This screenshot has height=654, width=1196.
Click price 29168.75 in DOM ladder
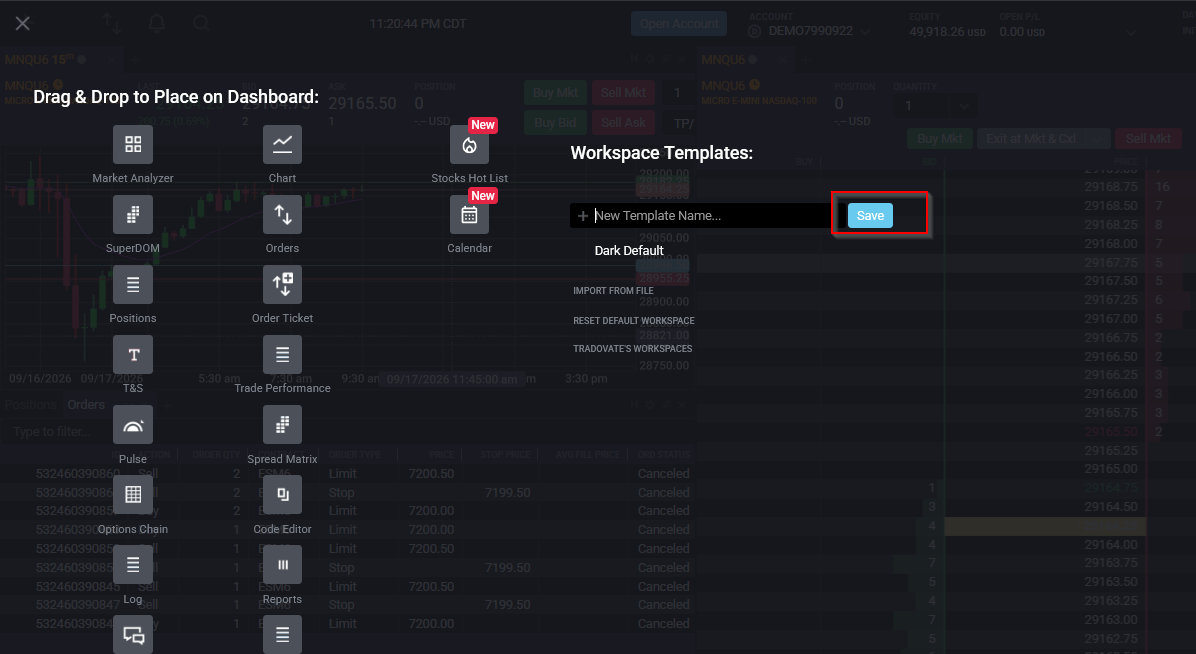point(1111,186)
